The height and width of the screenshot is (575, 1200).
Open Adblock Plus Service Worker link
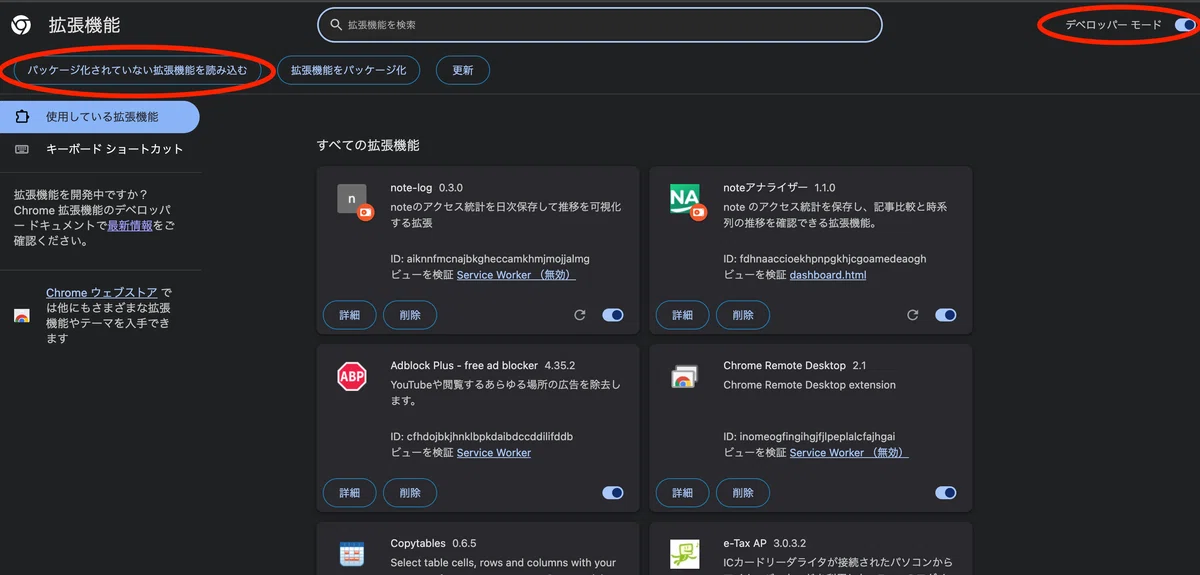(494, 453)
